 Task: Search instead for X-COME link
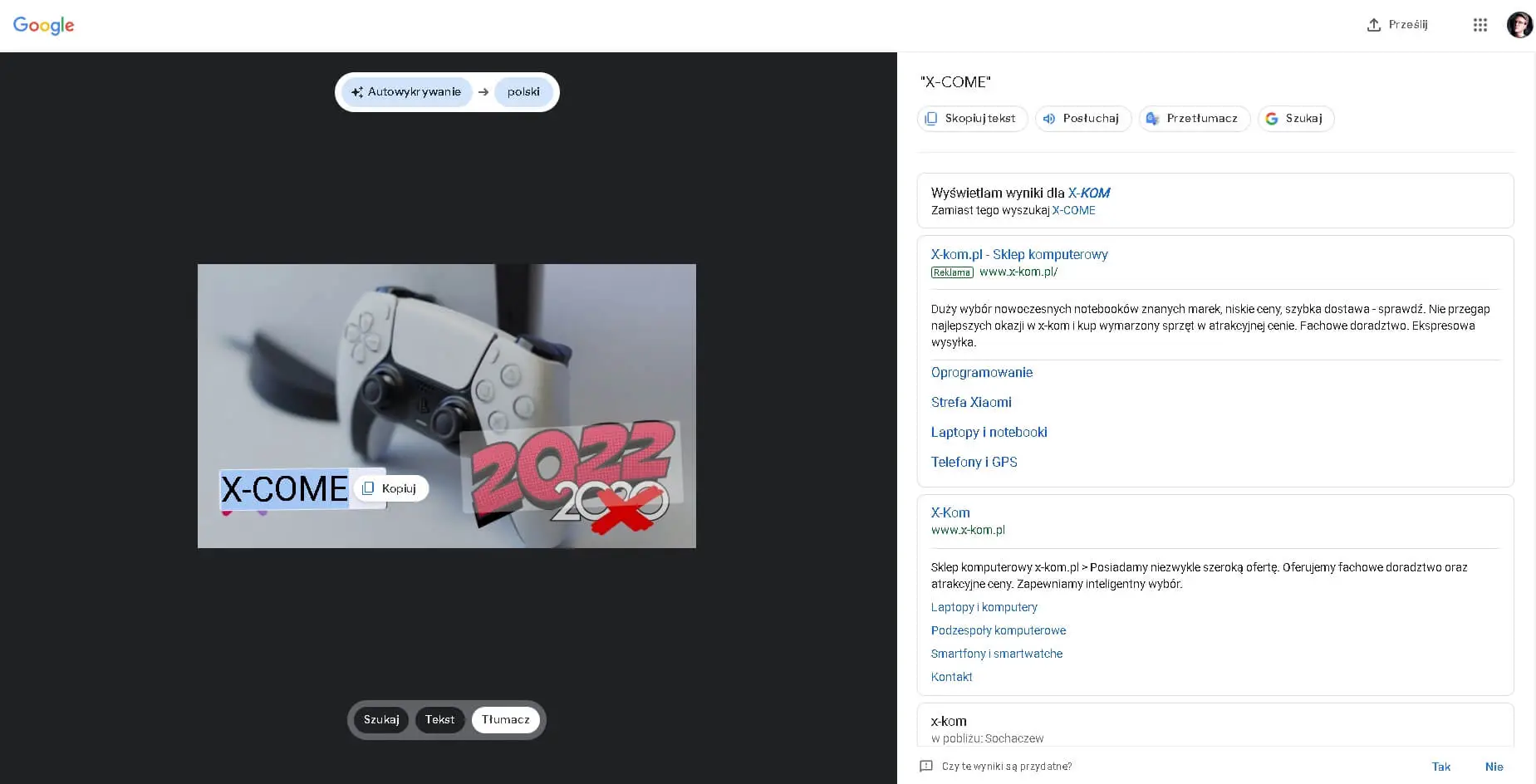click(x=1073, y=211)
